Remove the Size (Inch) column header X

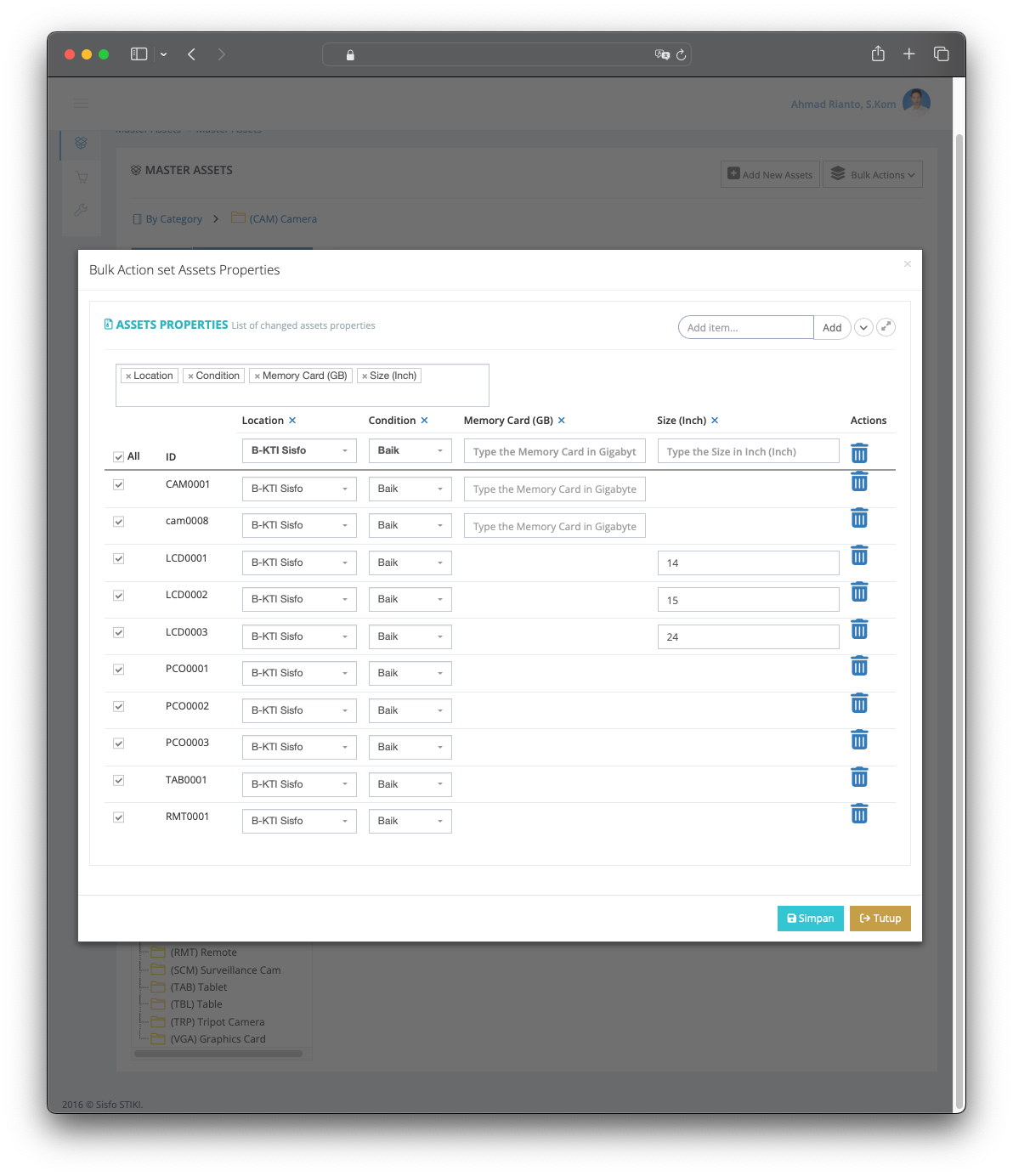pyautogui.click(x=715, y=421)
